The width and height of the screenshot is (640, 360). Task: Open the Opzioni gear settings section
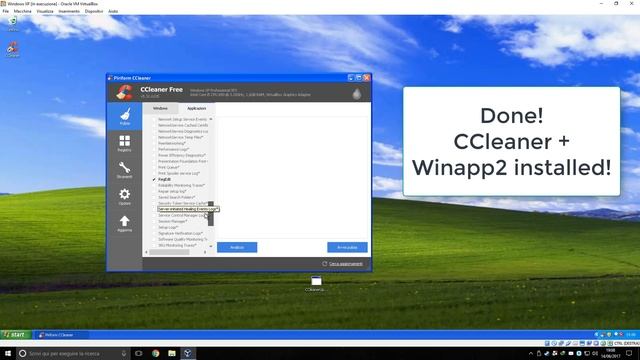124,197
